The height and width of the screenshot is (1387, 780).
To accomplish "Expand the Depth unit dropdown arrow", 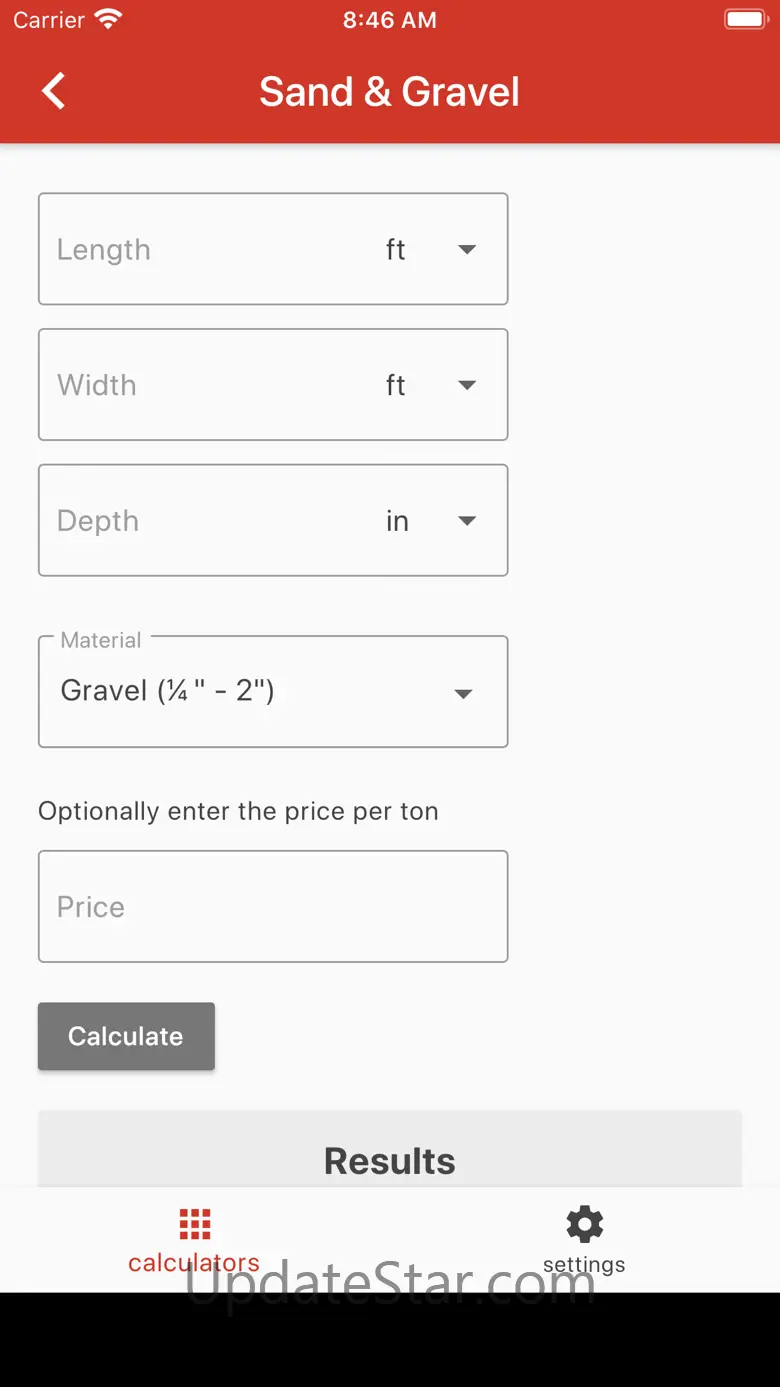I will [466, 521].
